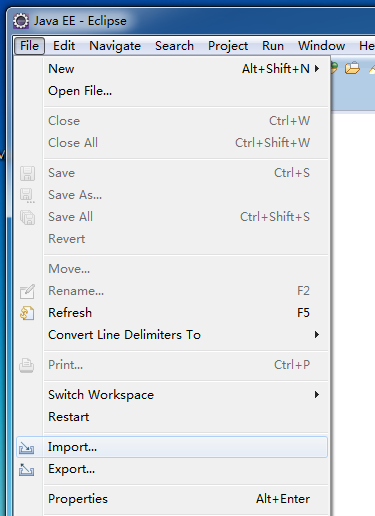Open the Edit menu

64,46
